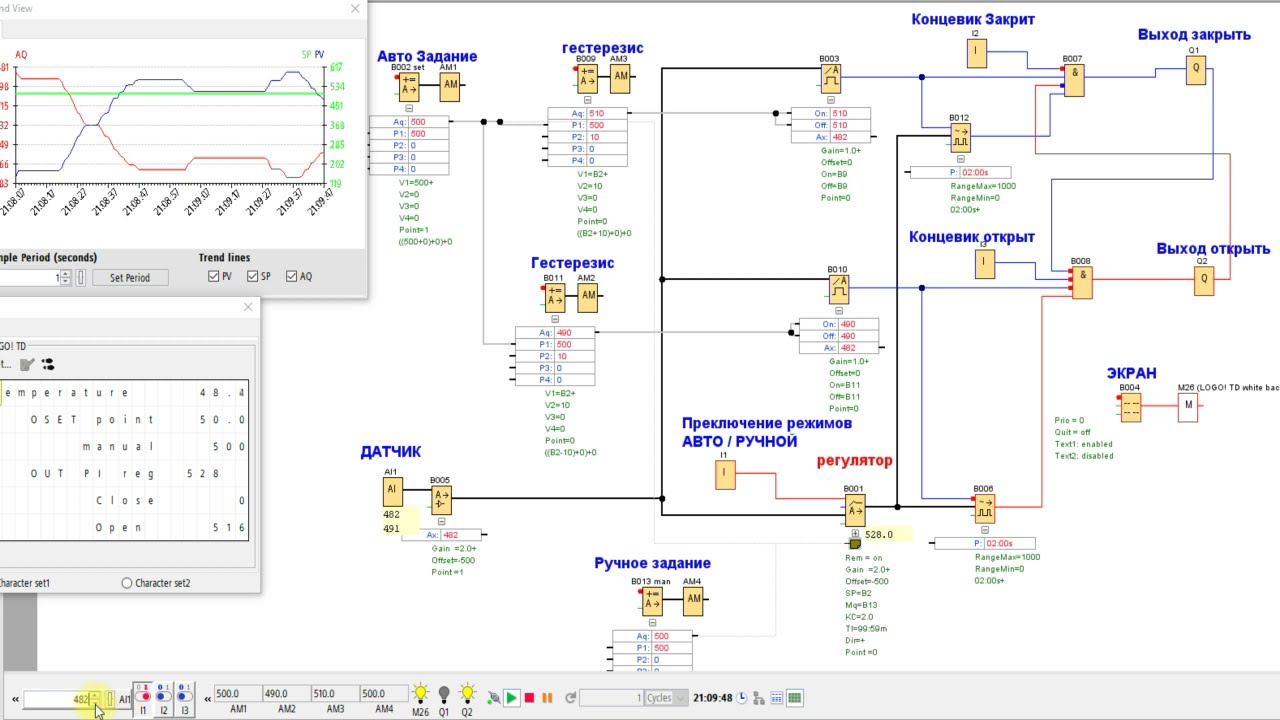1280x720 pixels.
Task: Click AM3 value field showing 510.0
Action: point(335,694)
